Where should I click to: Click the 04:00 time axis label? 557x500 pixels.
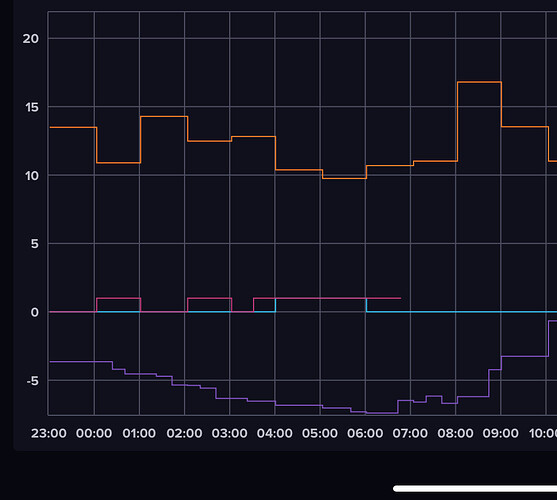point(275,433)
